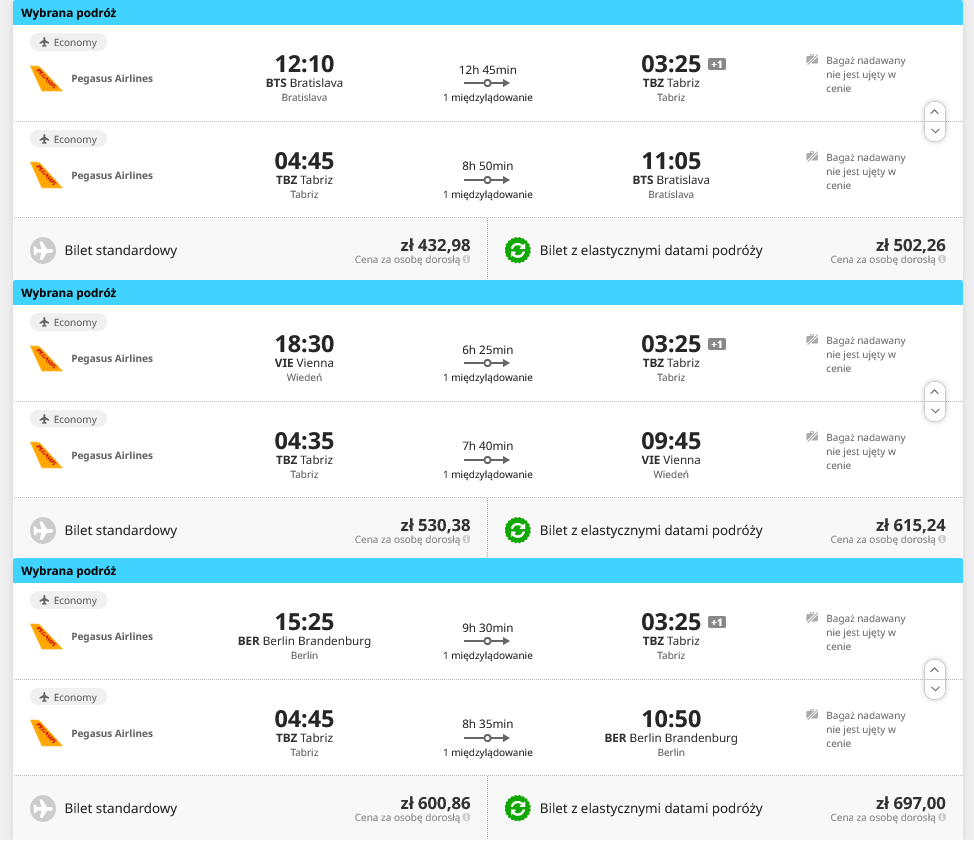
Task: Click info icon beside zł 432,98 price
Action: [467, 260]
